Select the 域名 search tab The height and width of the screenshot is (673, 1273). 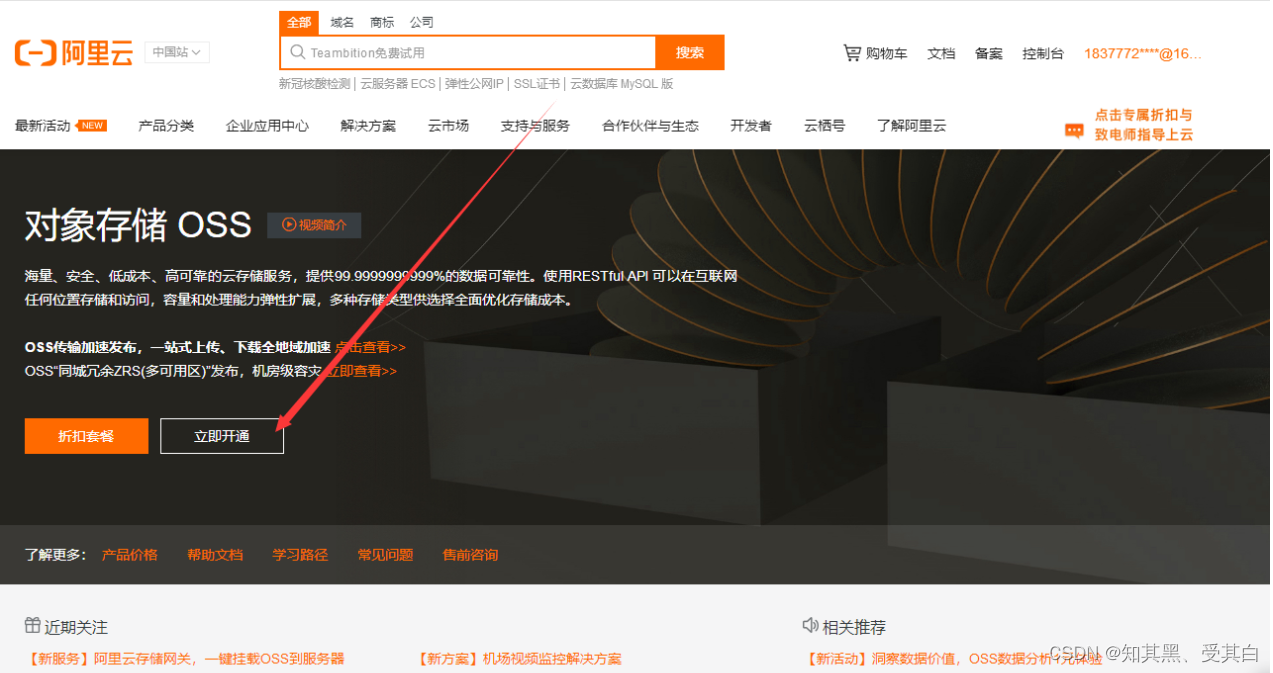pos(342,22)
